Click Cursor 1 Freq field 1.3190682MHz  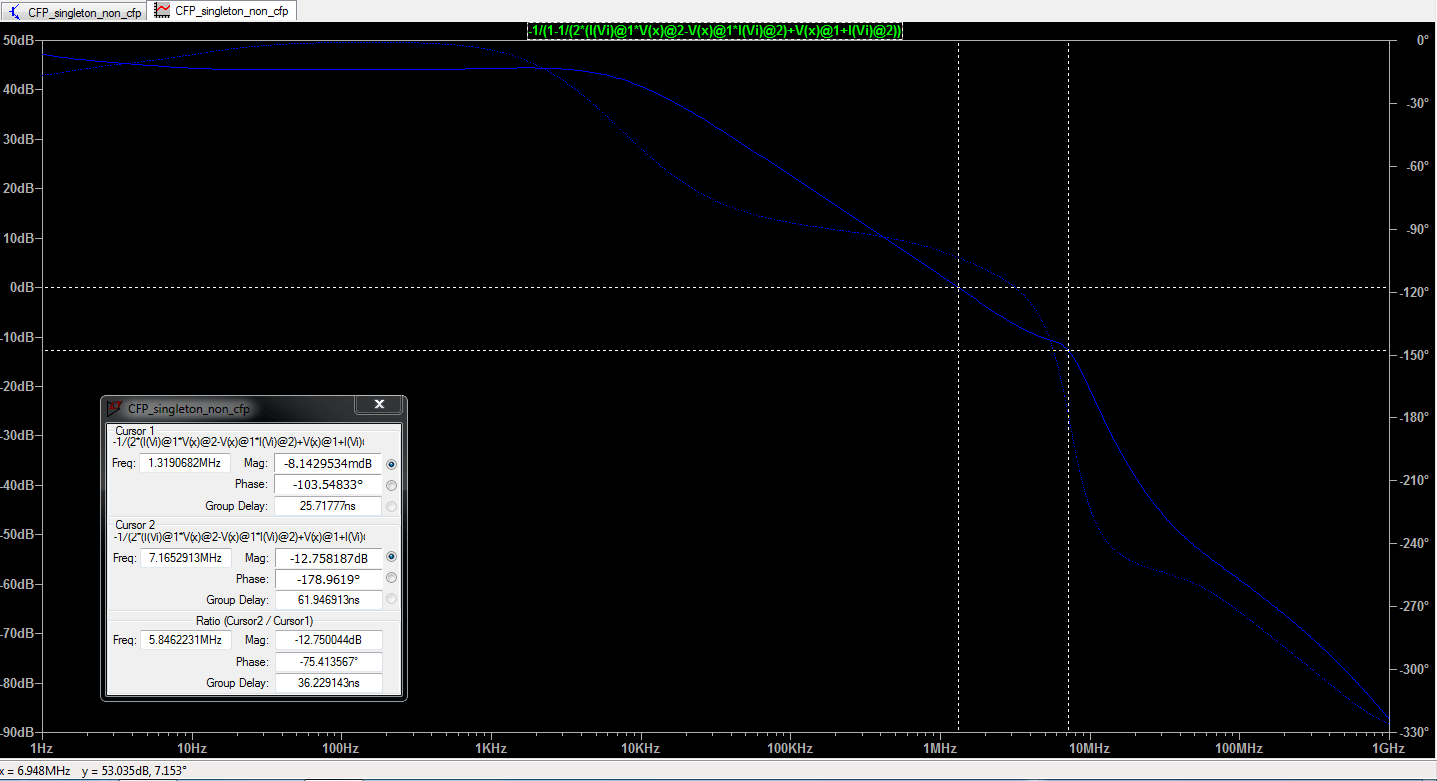tap(186, 463)
